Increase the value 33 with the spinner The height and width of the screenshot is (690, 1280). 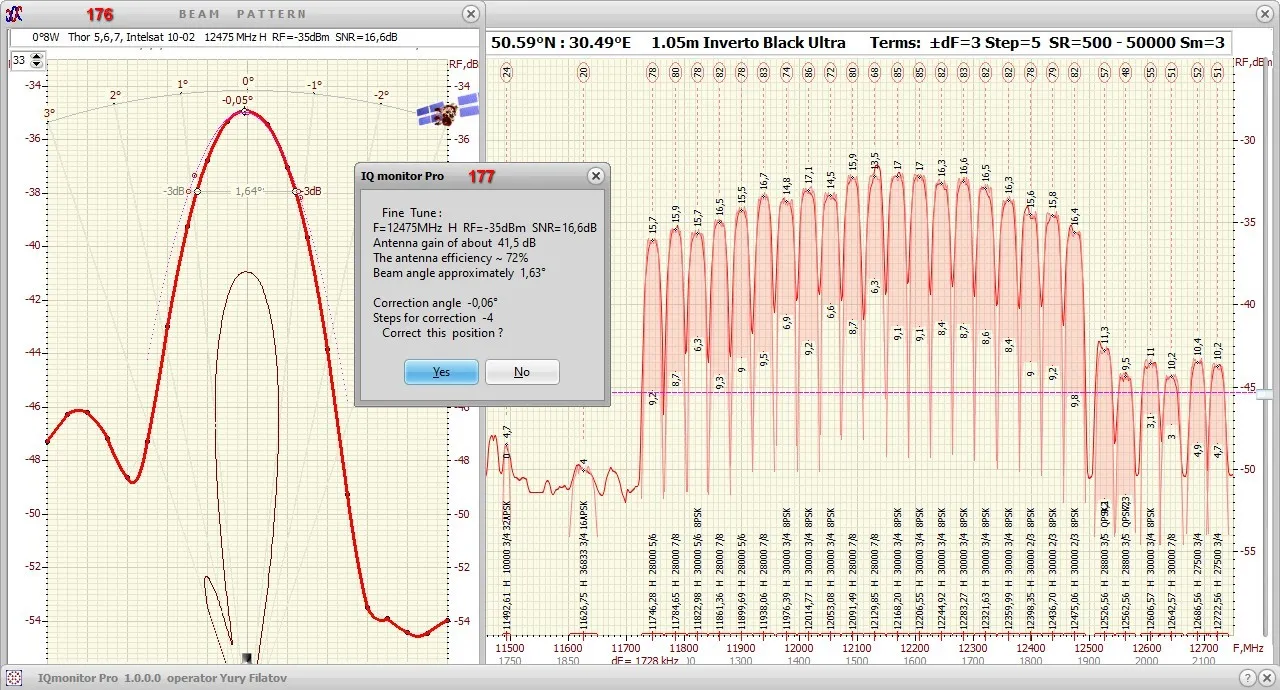[x=37, y=56]
